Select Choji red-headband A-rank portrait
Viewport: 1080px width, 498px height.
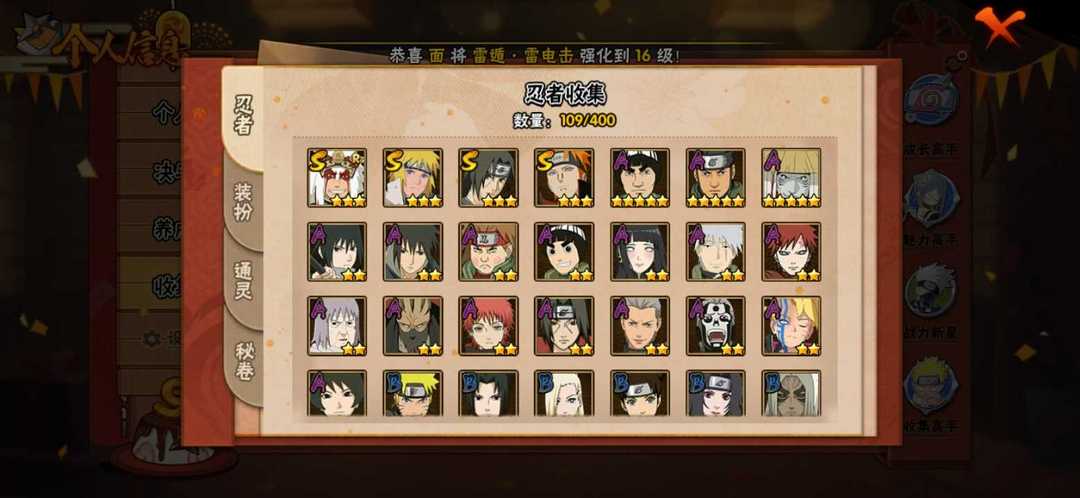click(488, 251)
